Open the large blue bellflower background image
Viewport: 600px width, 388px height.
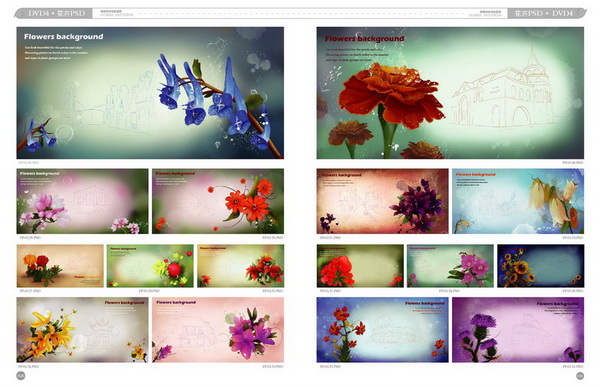(x=150, y=93)
